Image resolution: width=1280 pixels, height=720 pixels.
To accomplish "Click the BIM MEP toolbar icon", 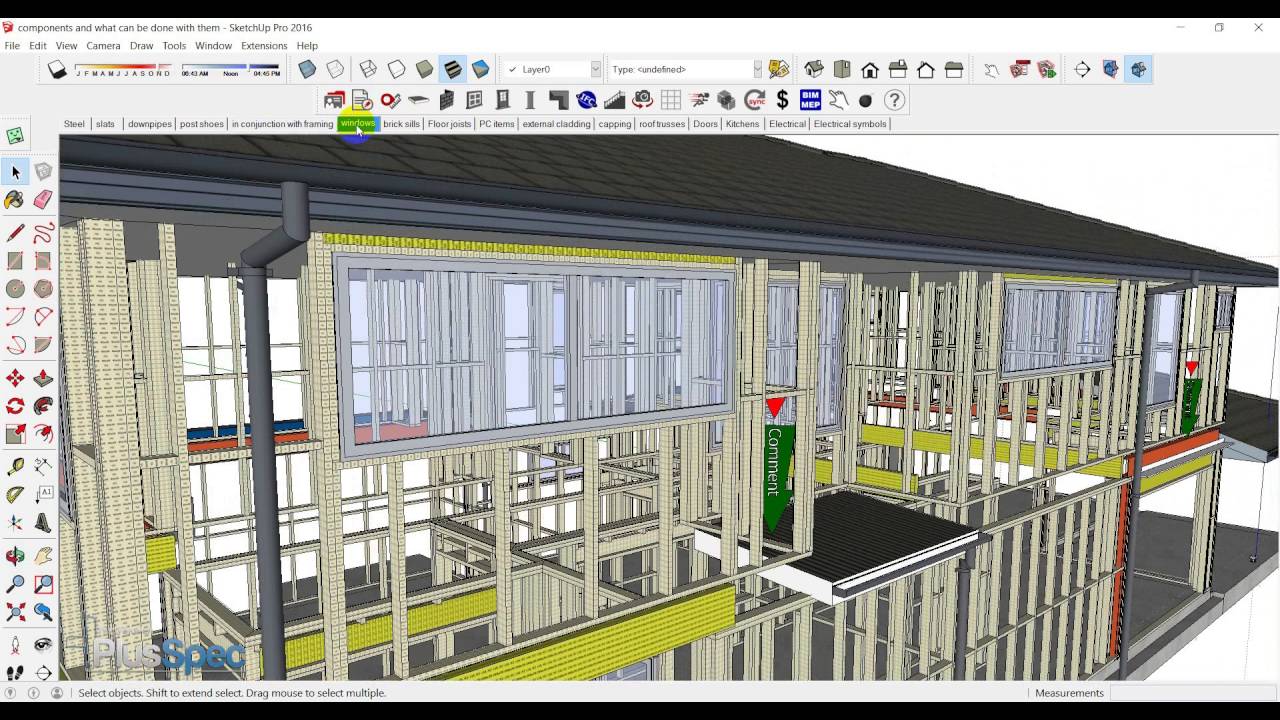I will 810,100.
